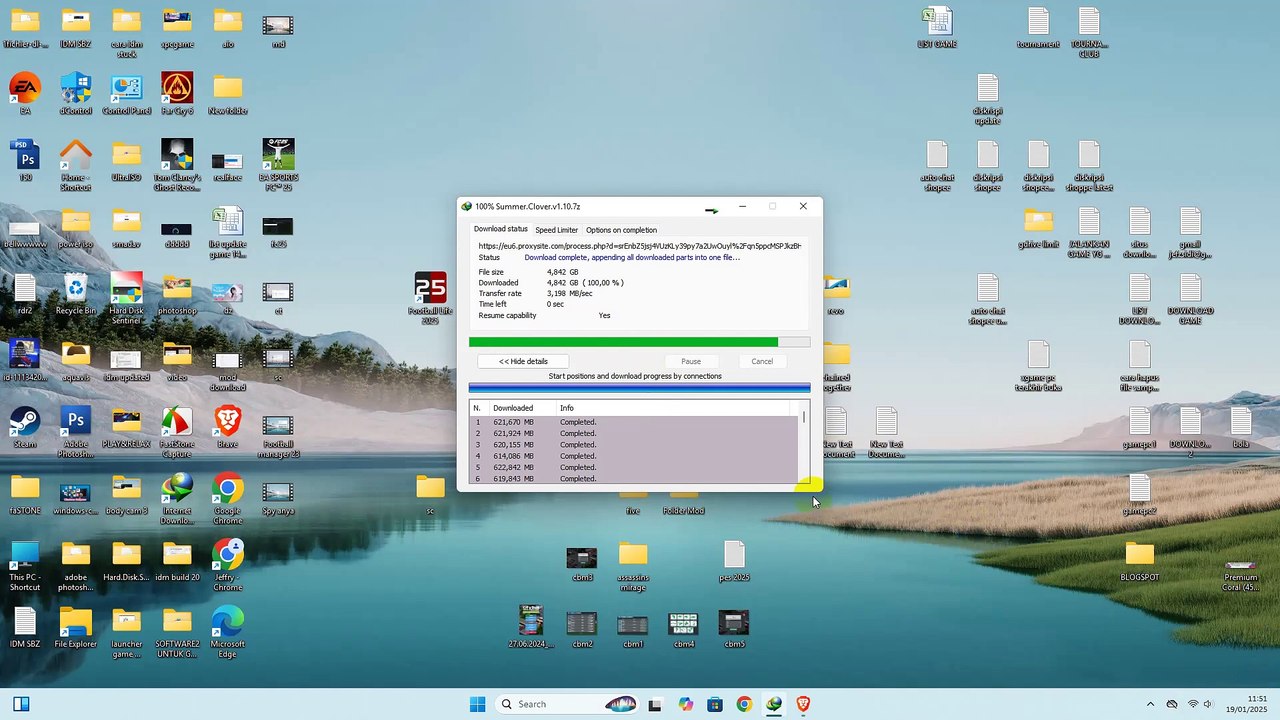Open the UltraISO folder on the desktop

126,160
